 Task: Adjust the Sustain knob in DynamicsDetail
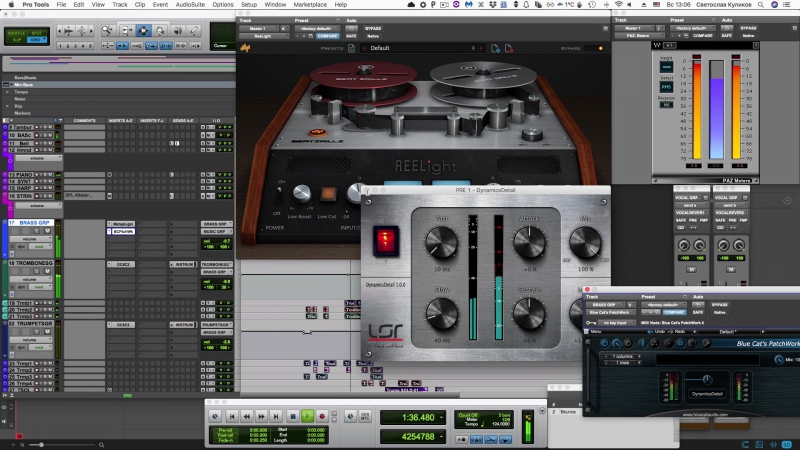[x=530, y=313]
